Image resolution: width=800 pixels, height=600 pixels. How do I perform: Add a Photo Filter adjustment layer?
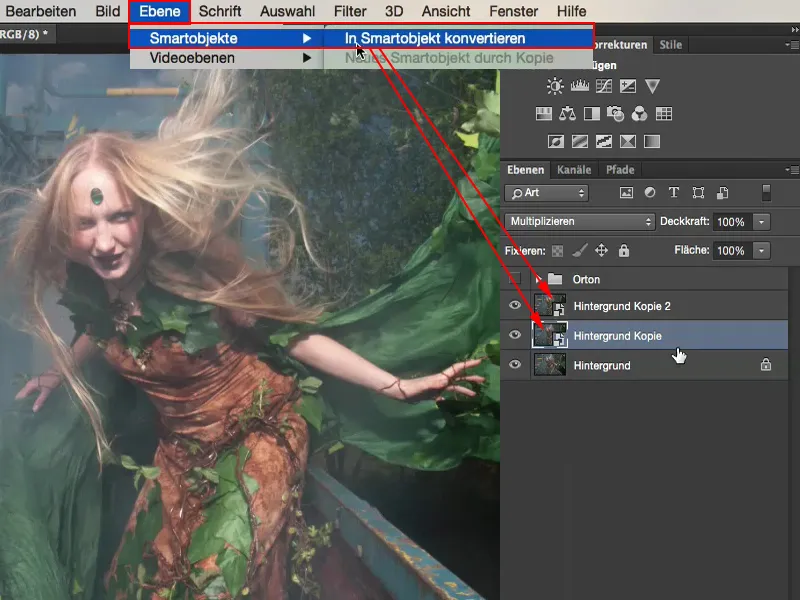pyautogui.click(x=615, y=113)
